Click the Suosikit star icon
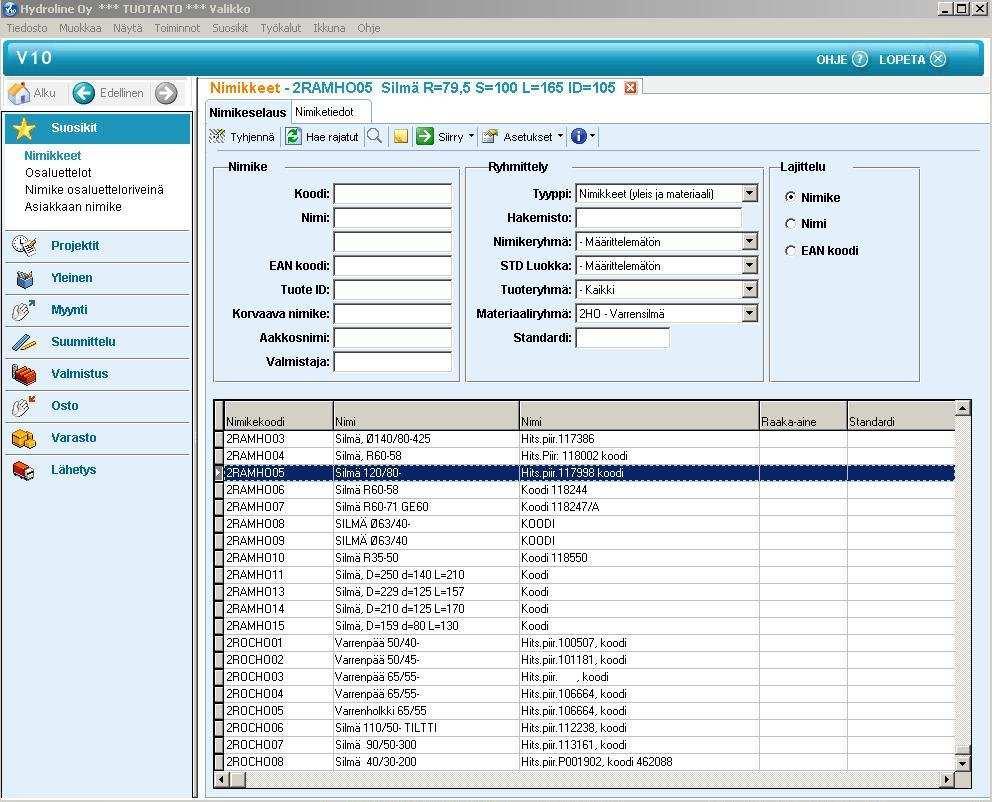 24,128
